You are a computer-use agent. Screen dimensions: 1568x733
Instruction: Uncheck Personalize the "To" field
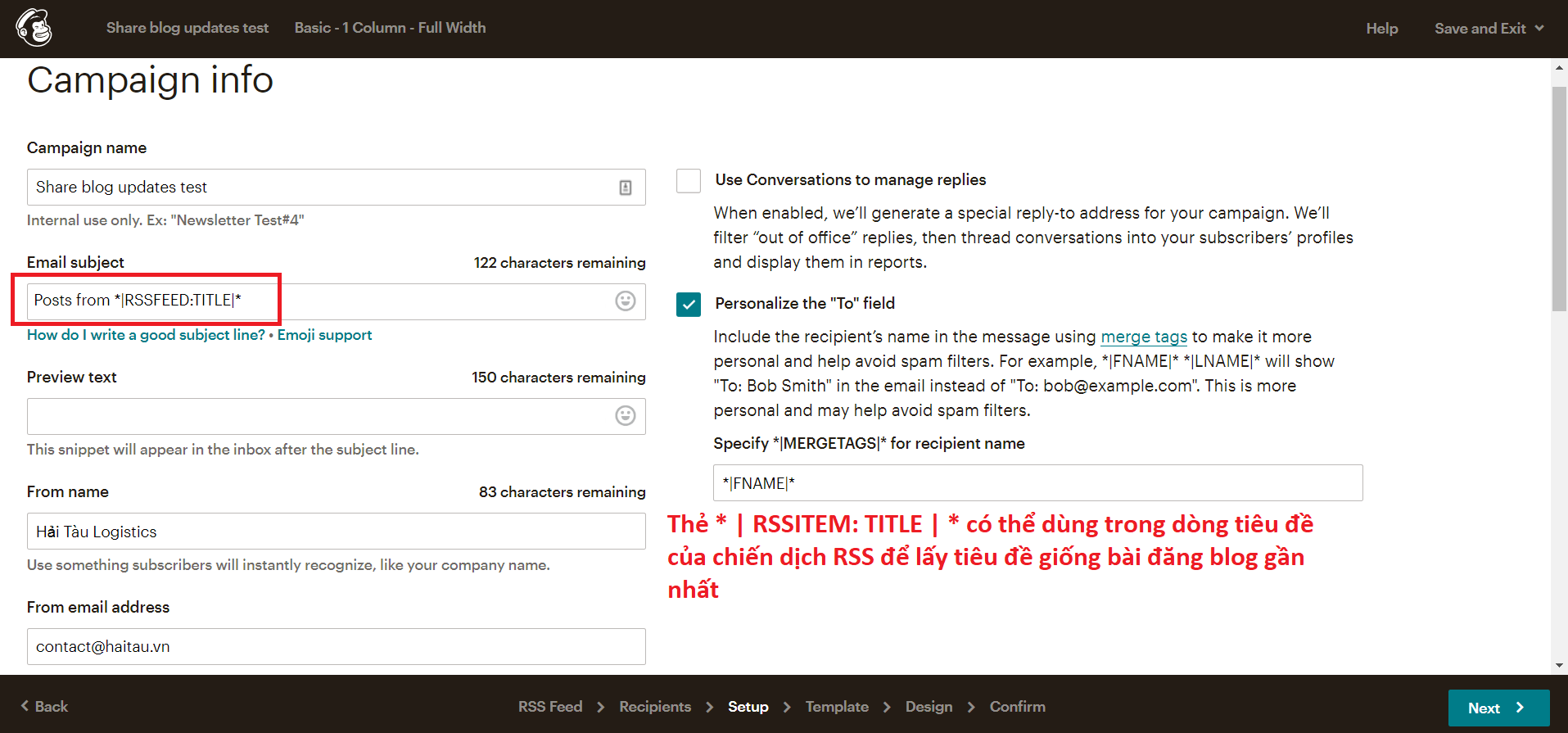(x=689, y=305)
